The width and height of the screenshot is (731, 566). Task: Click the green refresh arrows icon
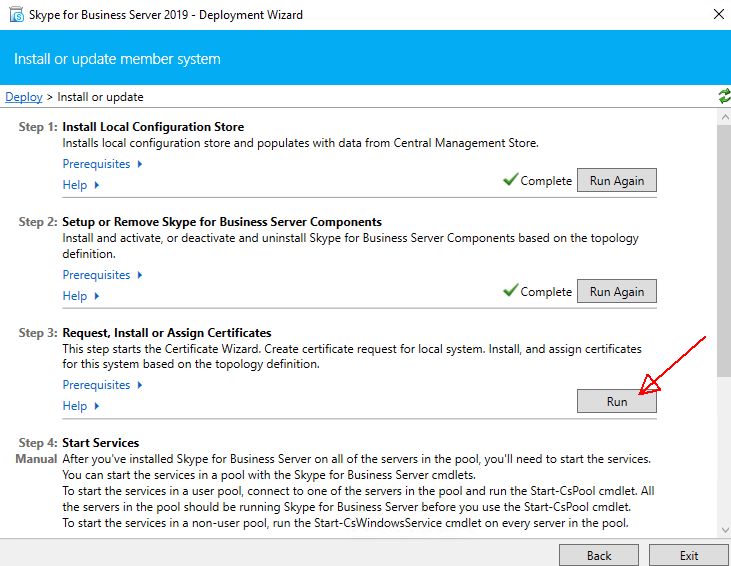point(724,97)
